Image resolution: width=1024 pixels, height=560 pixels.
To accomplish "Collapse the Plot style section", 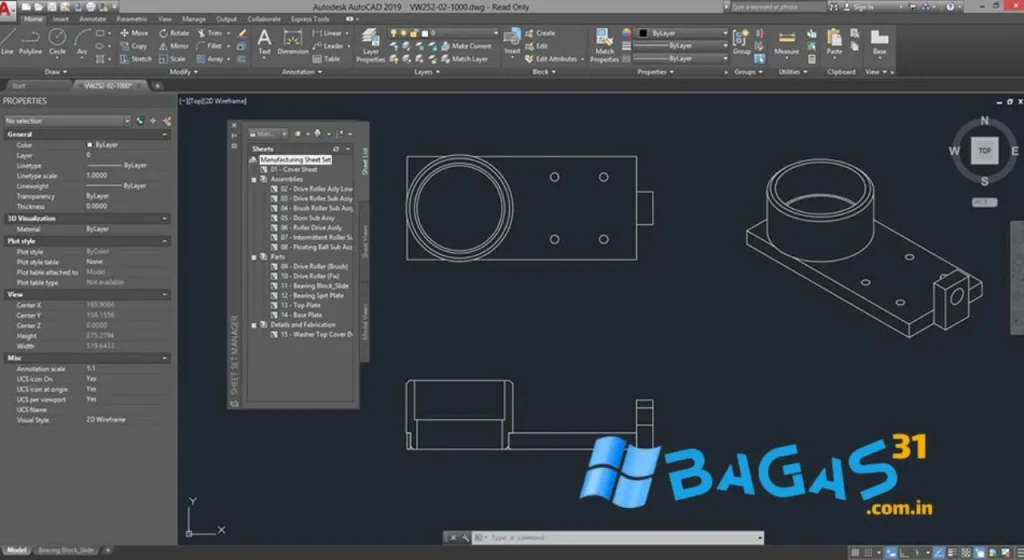I will click(165, 241).
